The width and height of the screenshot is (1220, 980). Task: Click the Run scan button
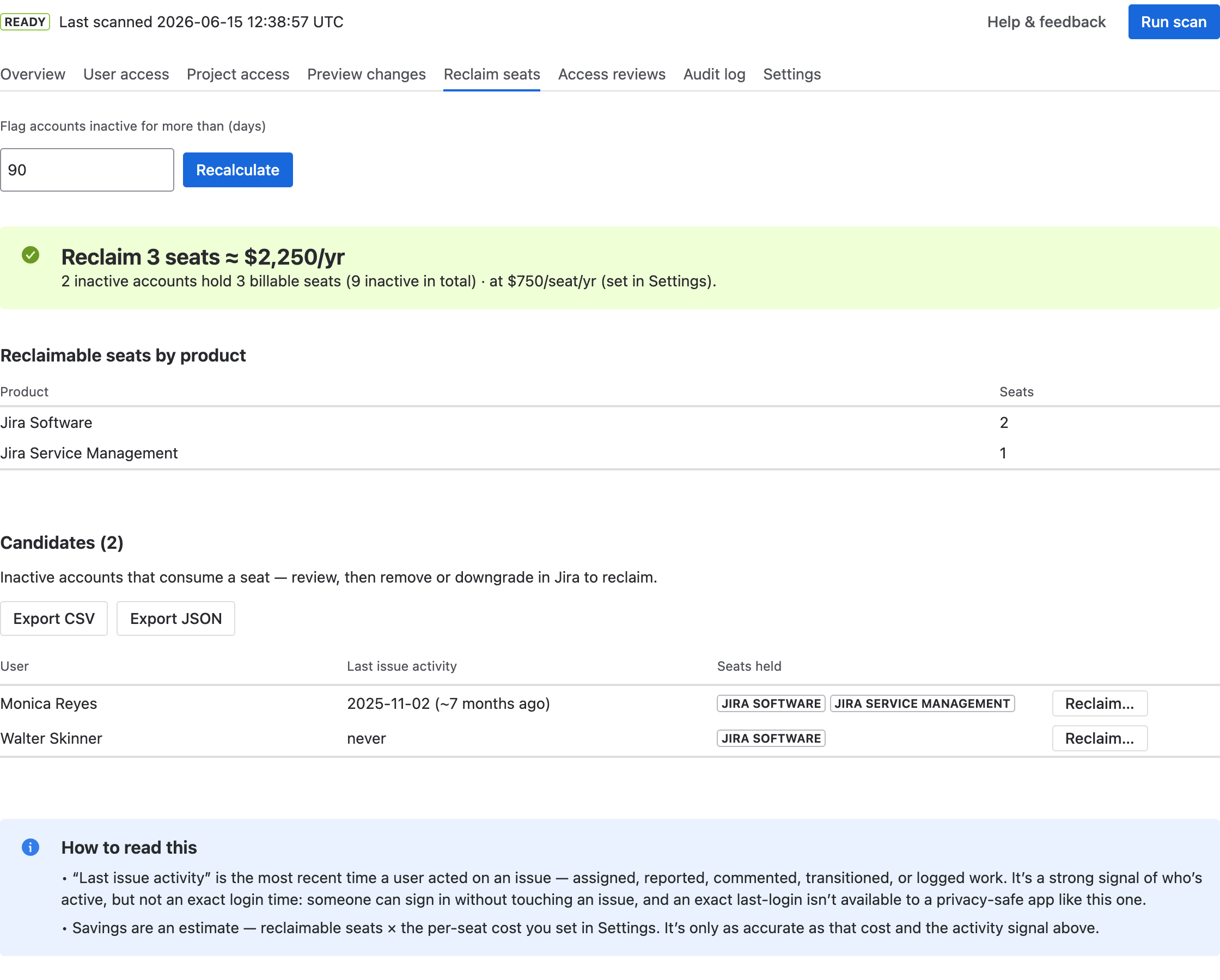[1174, 22]
